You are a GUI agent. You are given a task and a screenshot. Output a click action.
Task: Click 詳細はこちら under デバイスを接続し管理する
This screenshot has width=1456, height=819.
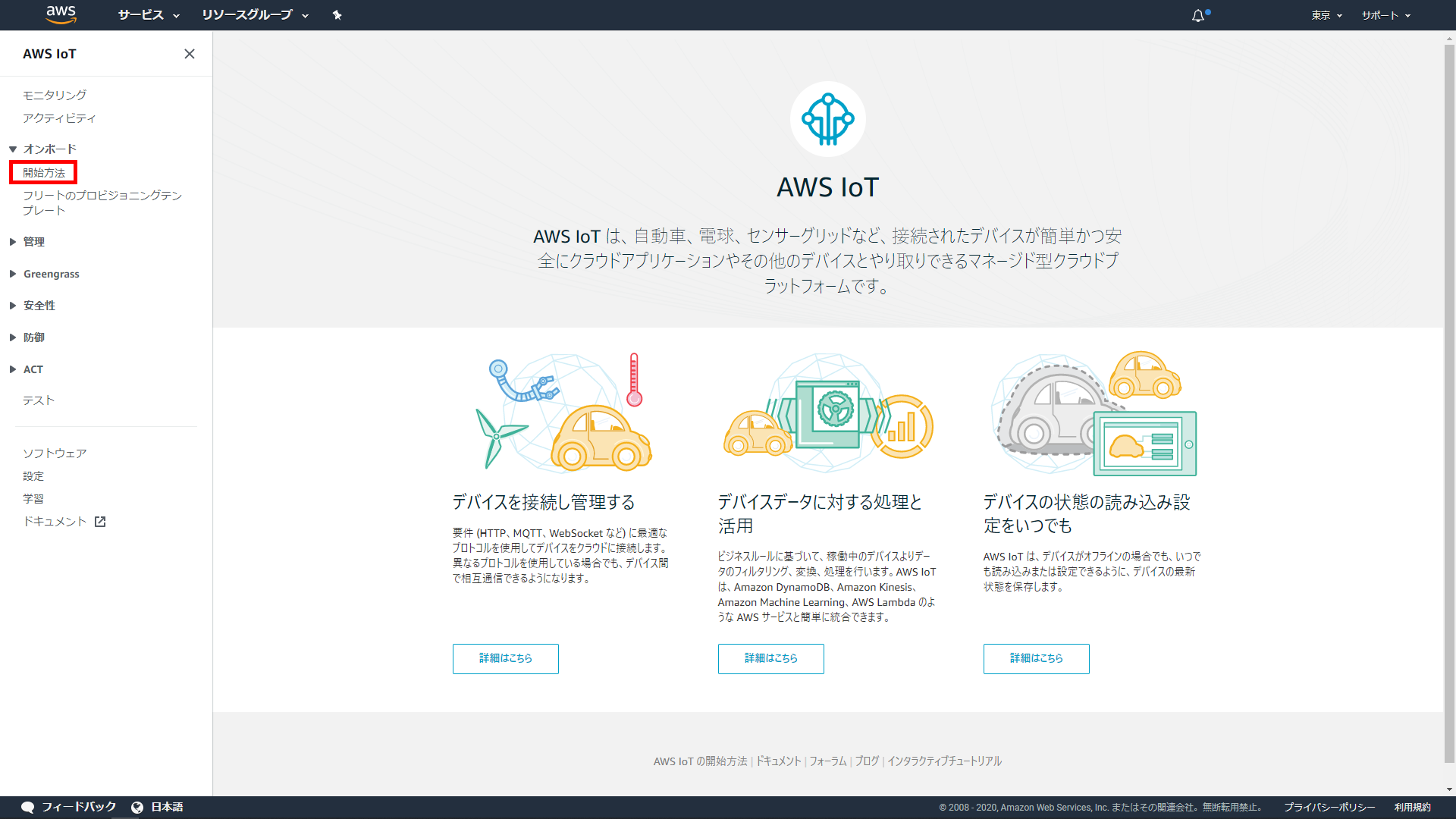pyautogui.click(x=505, y=658)
